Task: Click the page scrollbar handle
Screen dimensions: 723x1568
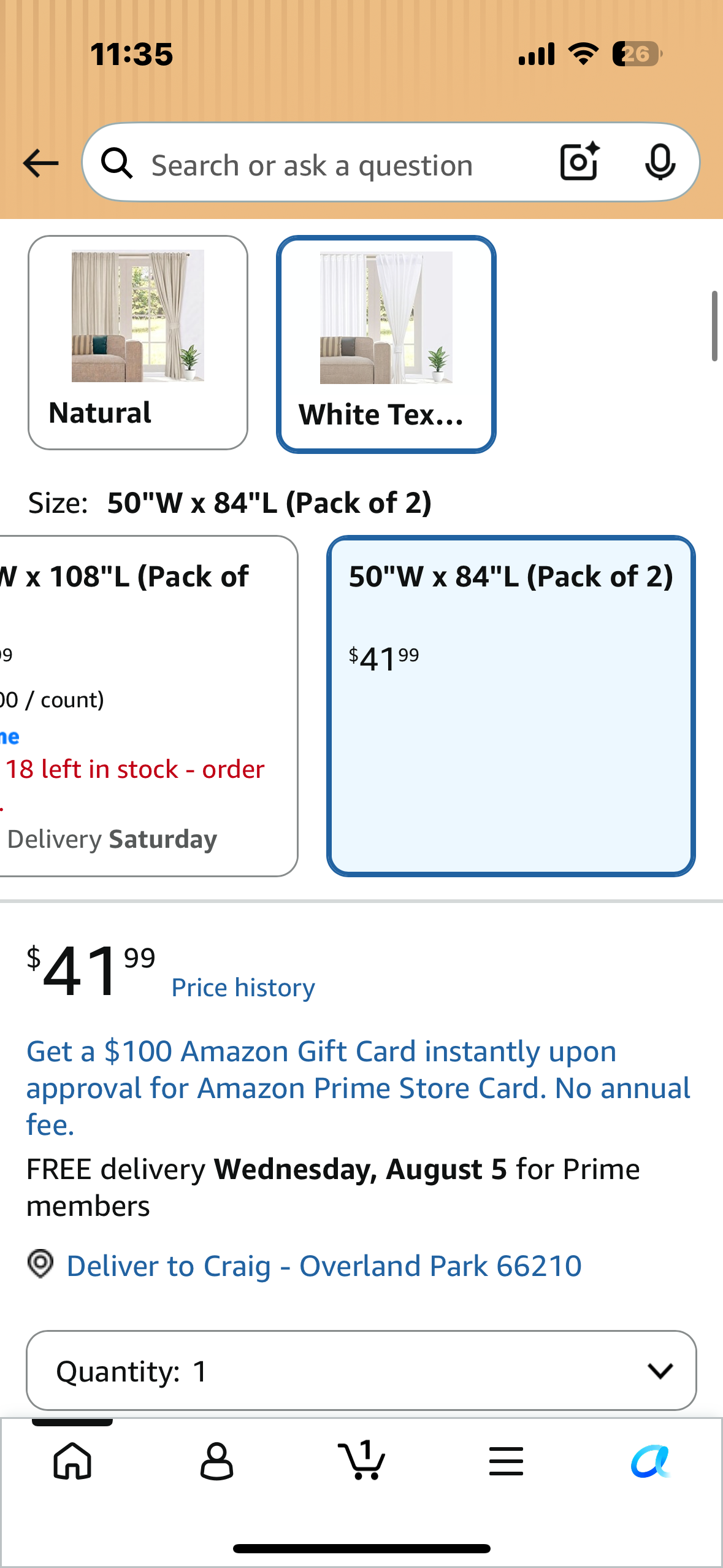Action: click(x=714, y=326)
